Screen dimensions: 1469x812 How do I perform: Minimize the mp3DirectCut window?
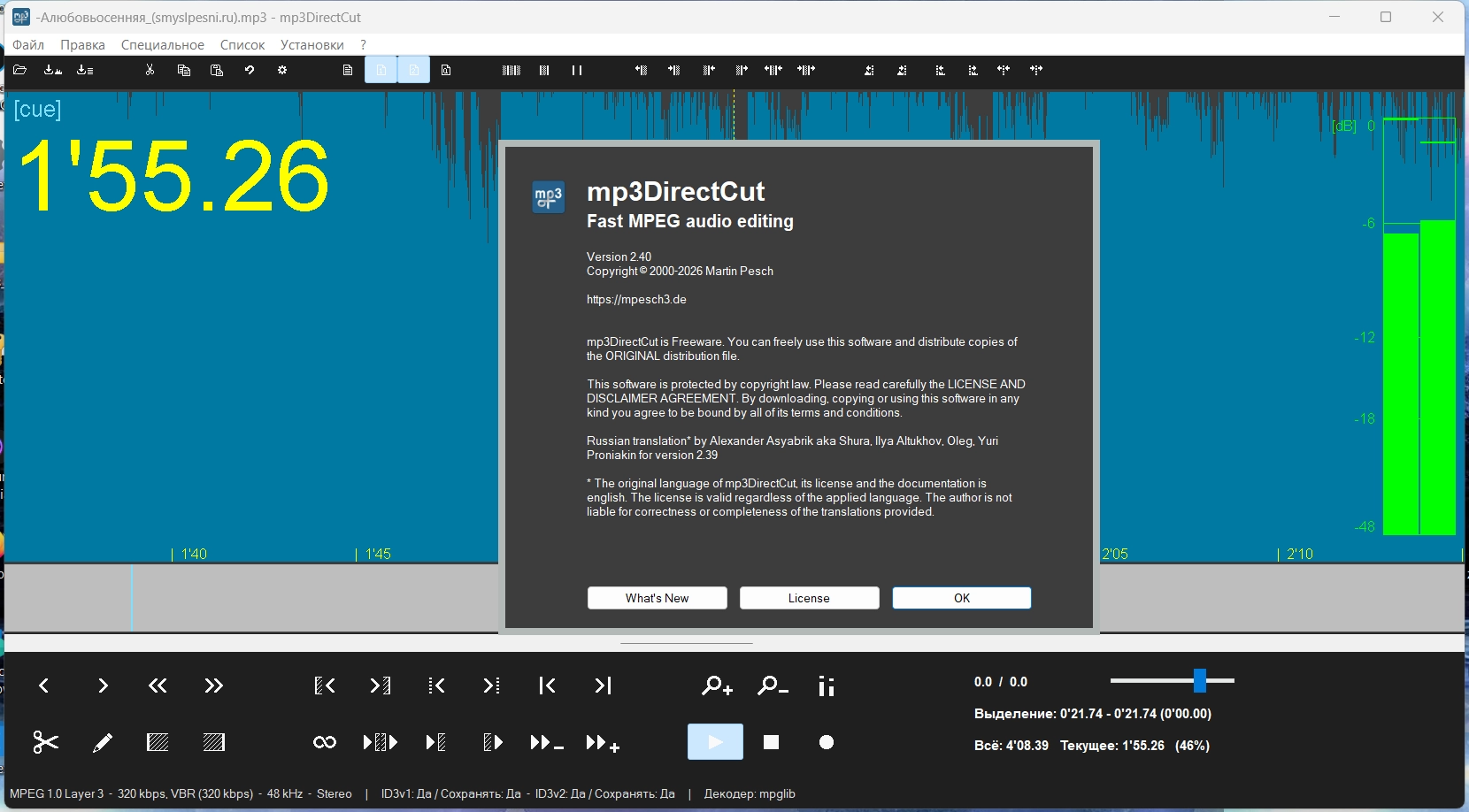tap(1334, 17)
